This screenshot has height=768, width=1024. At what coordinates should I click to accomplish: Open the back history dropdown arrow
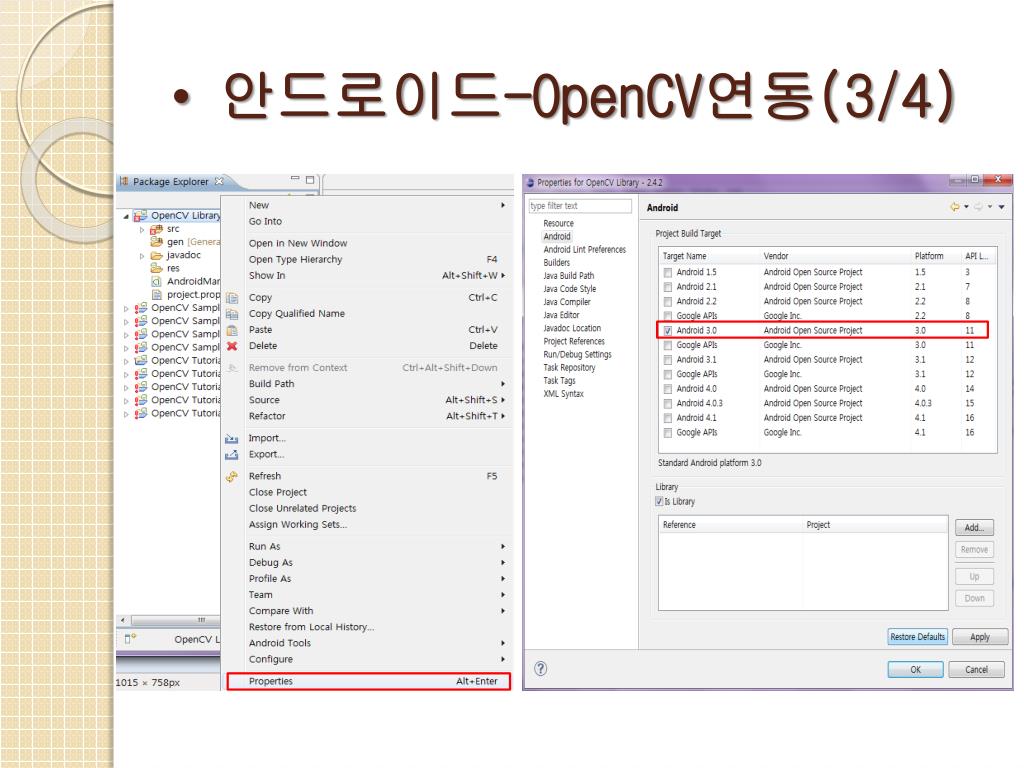[x=966, y=207]
